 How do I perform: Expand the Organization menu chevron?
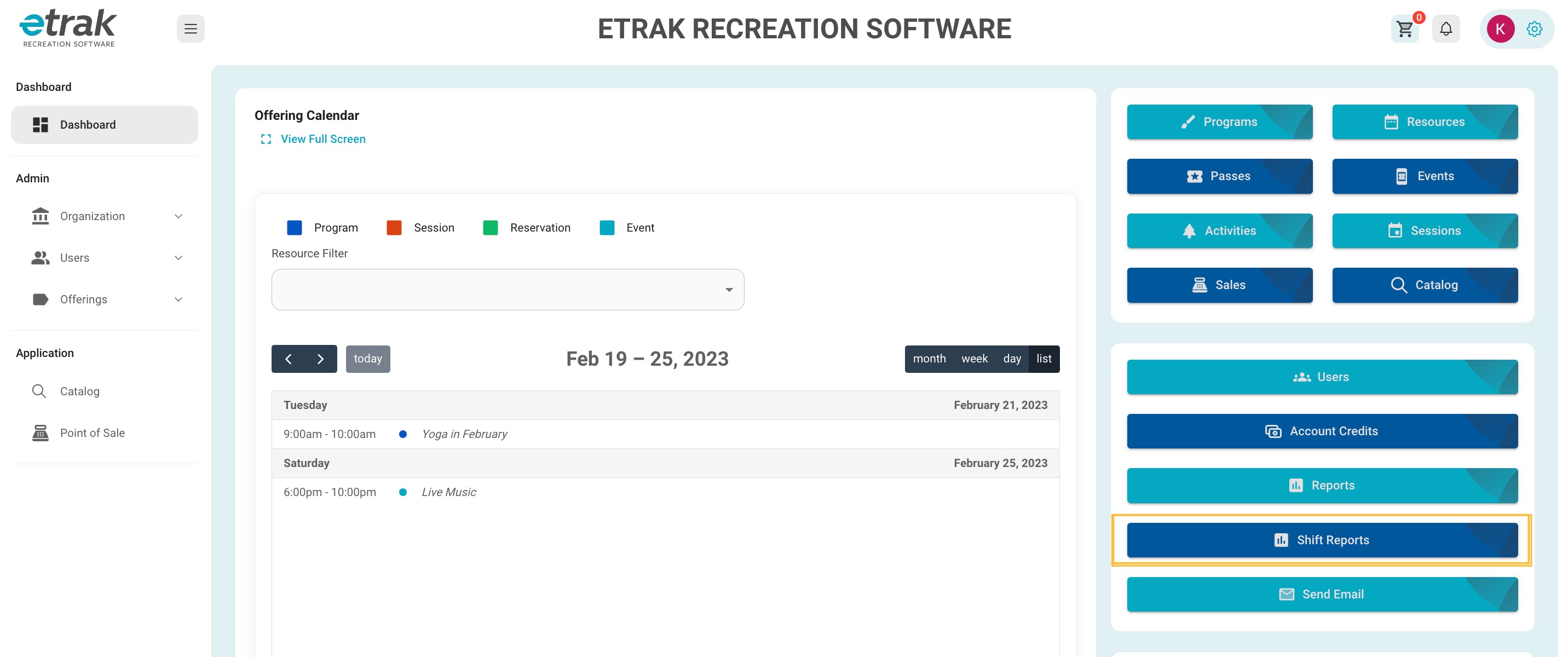178,216
